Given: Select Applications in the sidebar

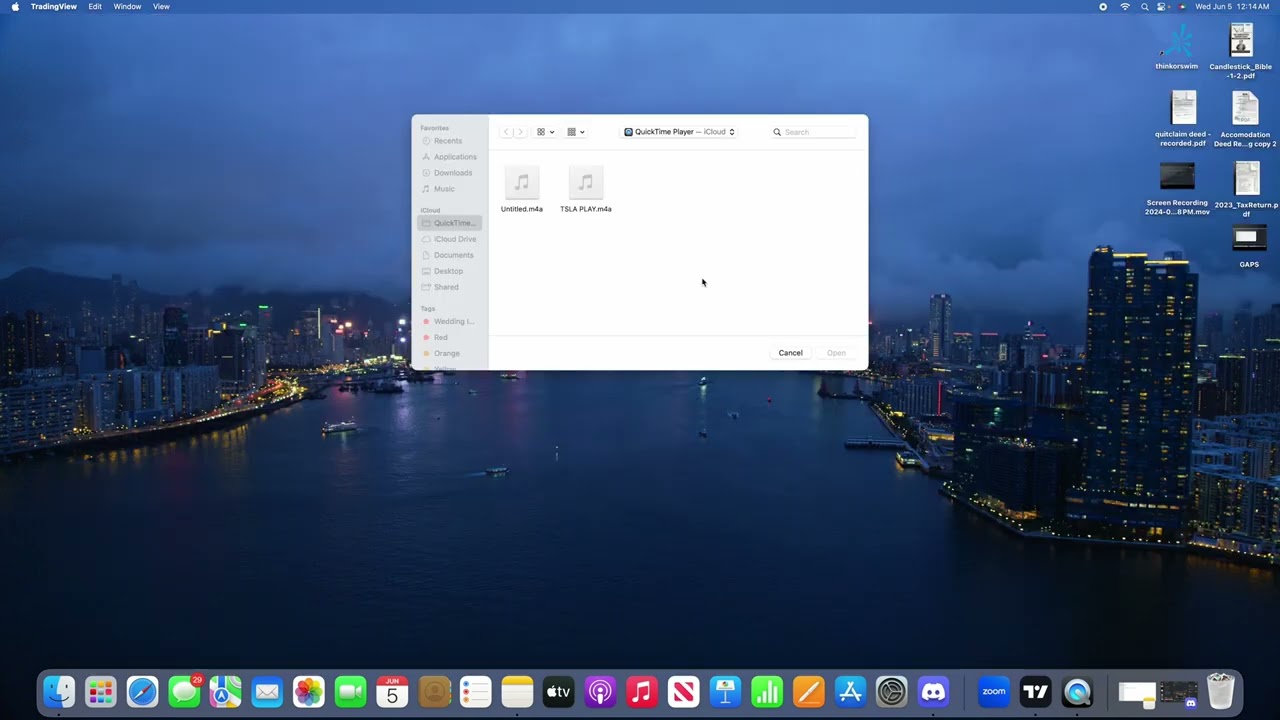Looking at the screenshot, I should tap(449, 157).
